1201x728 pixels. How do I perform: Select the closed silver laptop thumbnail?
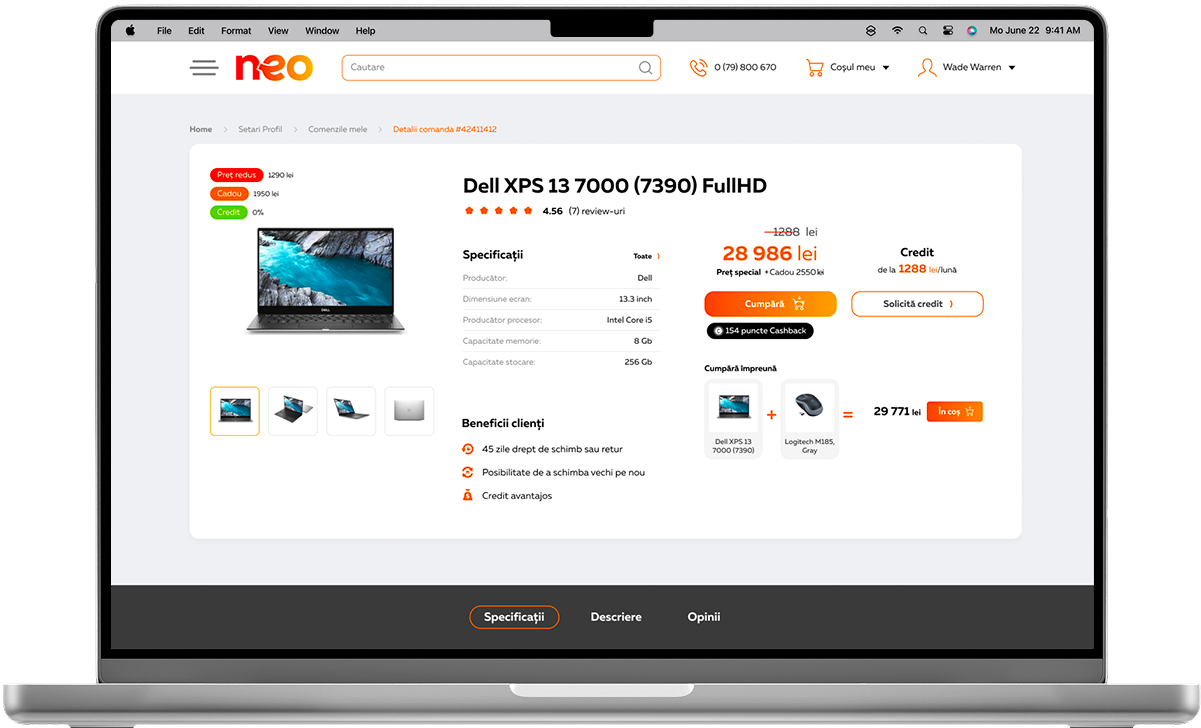(409, 411)
